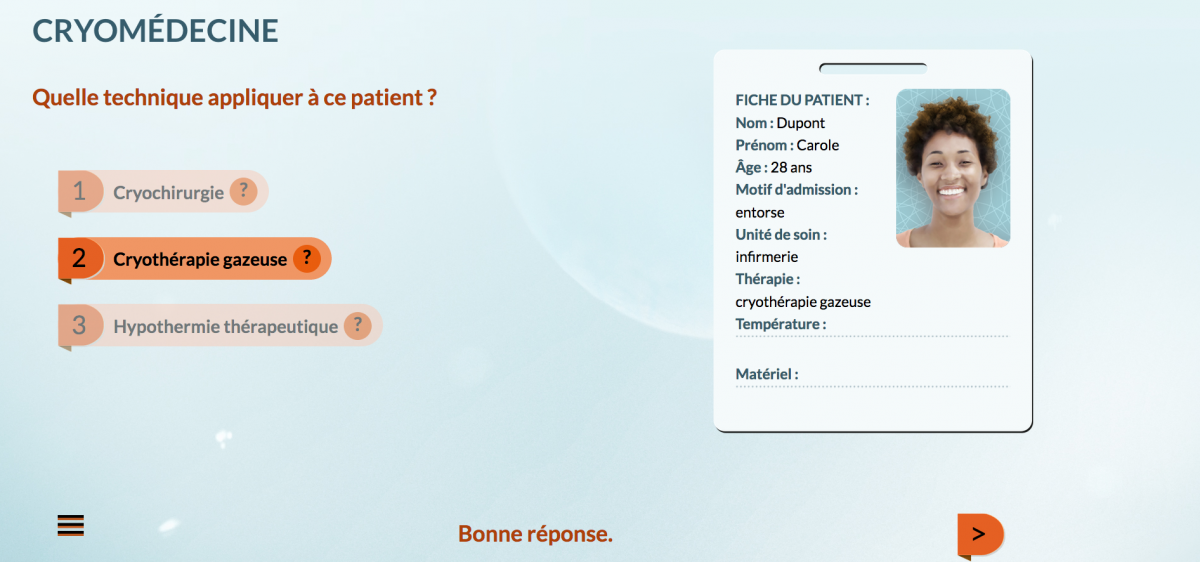Open help icon beside Cryothérapie gazeuse
The height and width of the screenshot is (562, 1200).
[x=306, y=259]
